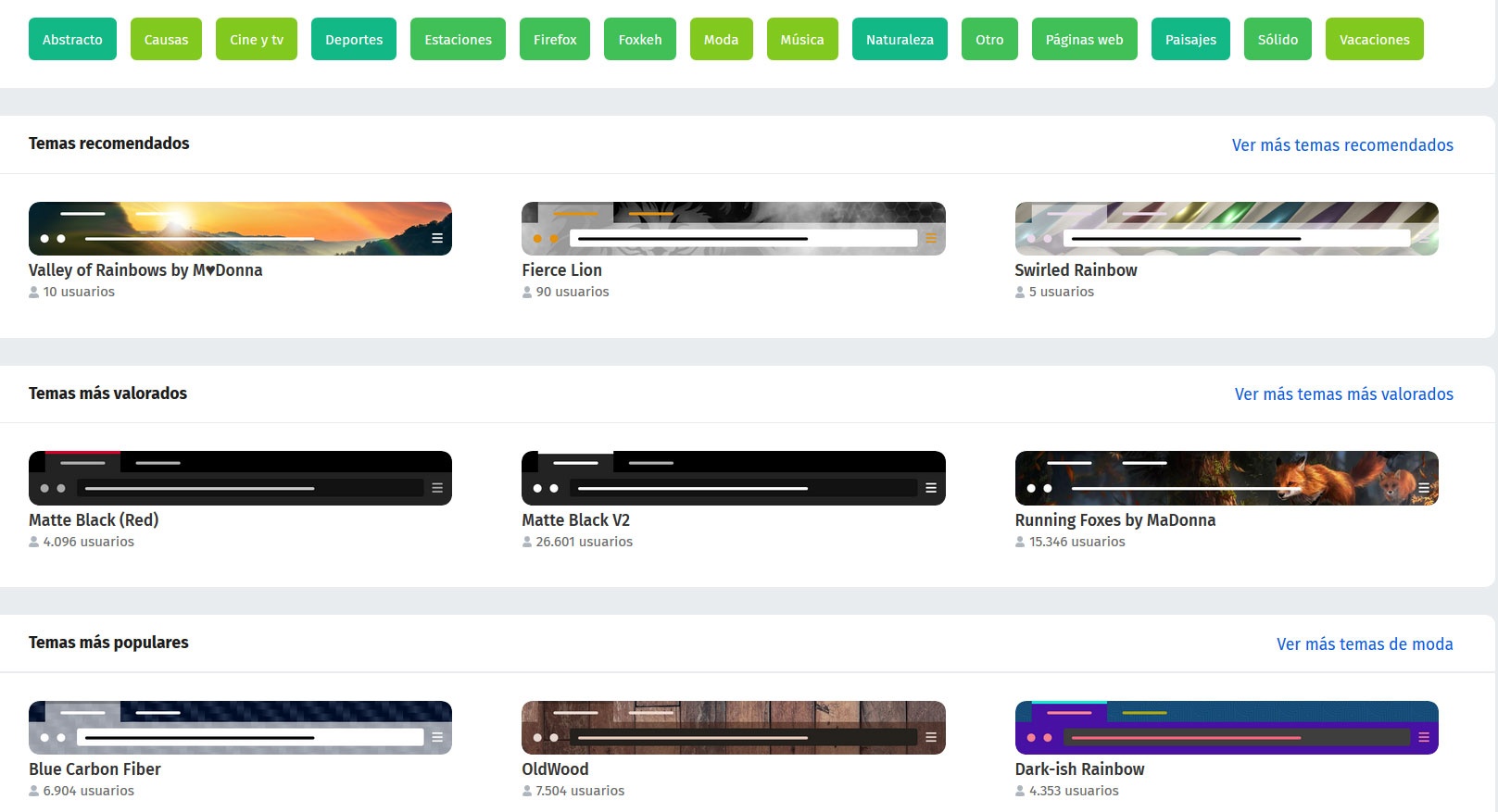Screen dimensions: 1498x812
Task: Select the Deportes category button
Action: pos(354,39)
